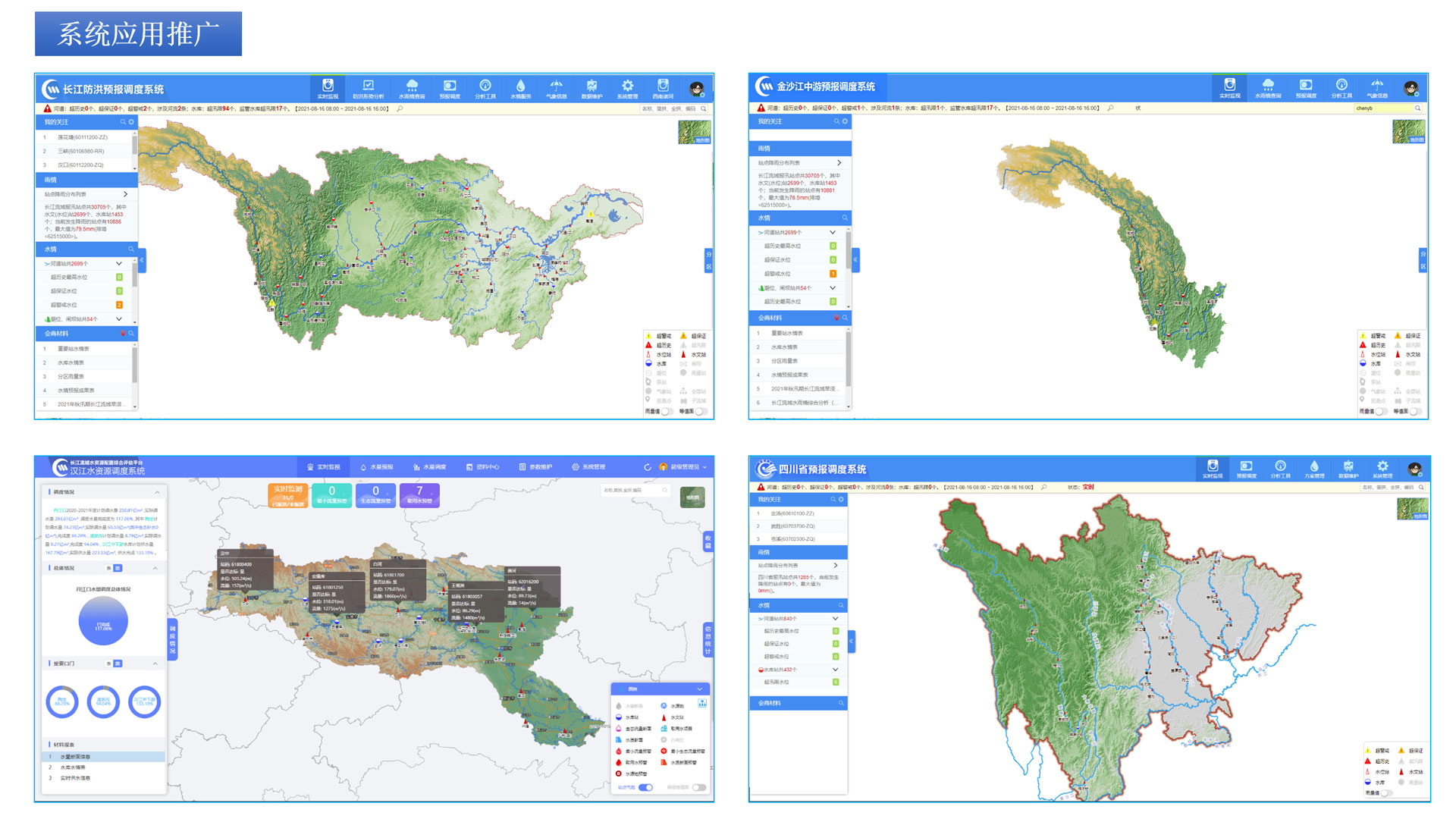The width and height of the screenshot is (1456, 819).
Task: Toggle 站点气泡 switch in 汉江 legend panel
Action: 645,787
